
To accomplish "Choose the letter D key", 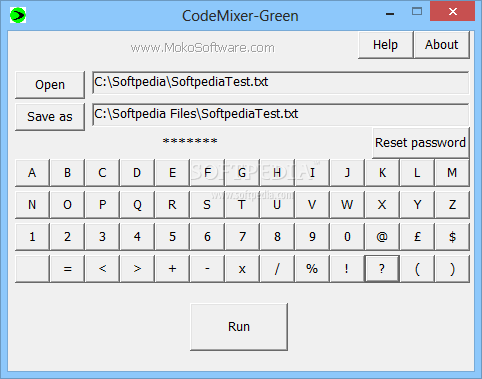I will pos(137,173).
